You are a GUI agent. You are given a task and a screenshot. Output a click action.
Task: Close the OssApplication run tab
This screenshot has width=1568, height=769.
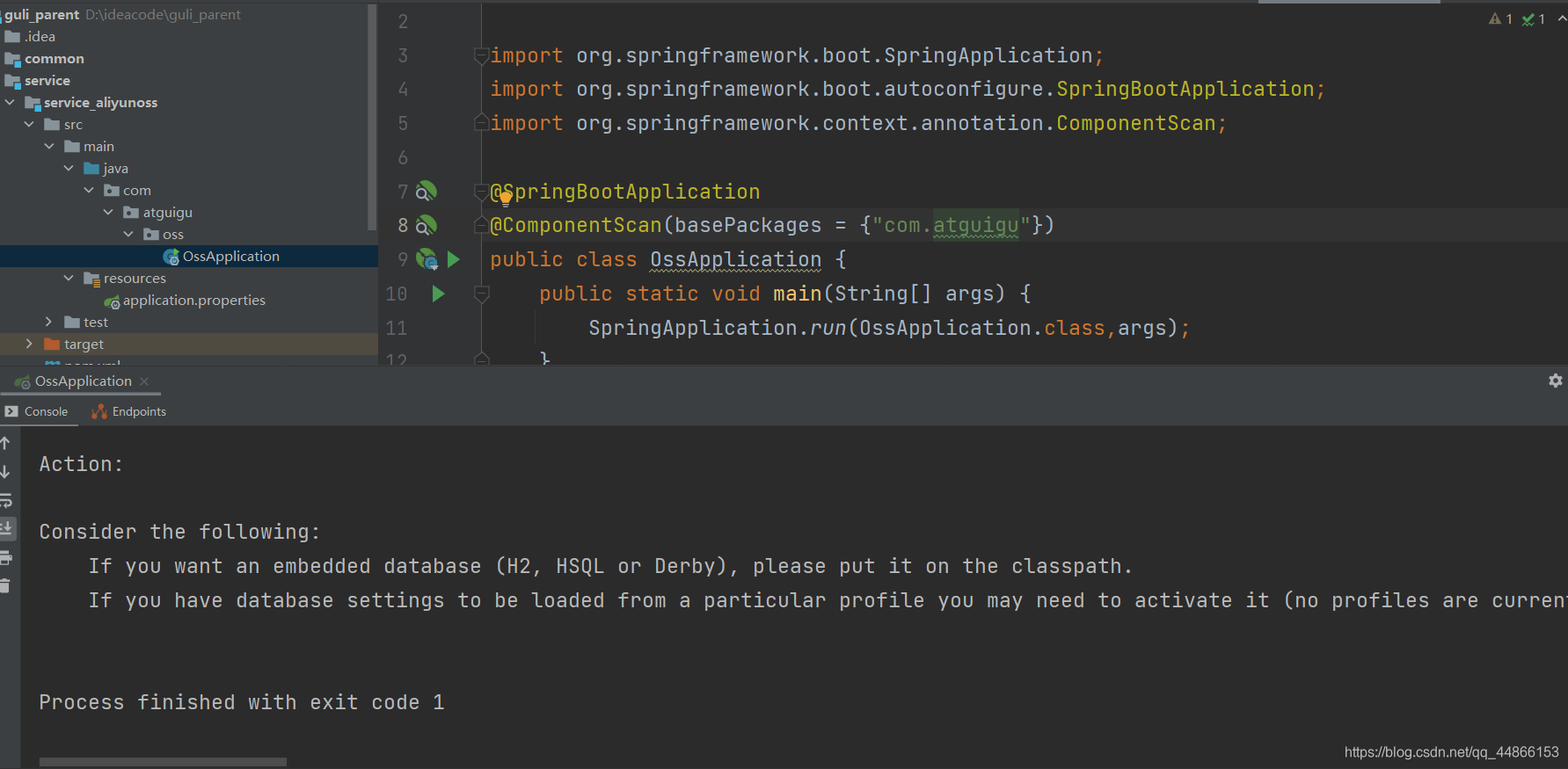tap(144, 381)
